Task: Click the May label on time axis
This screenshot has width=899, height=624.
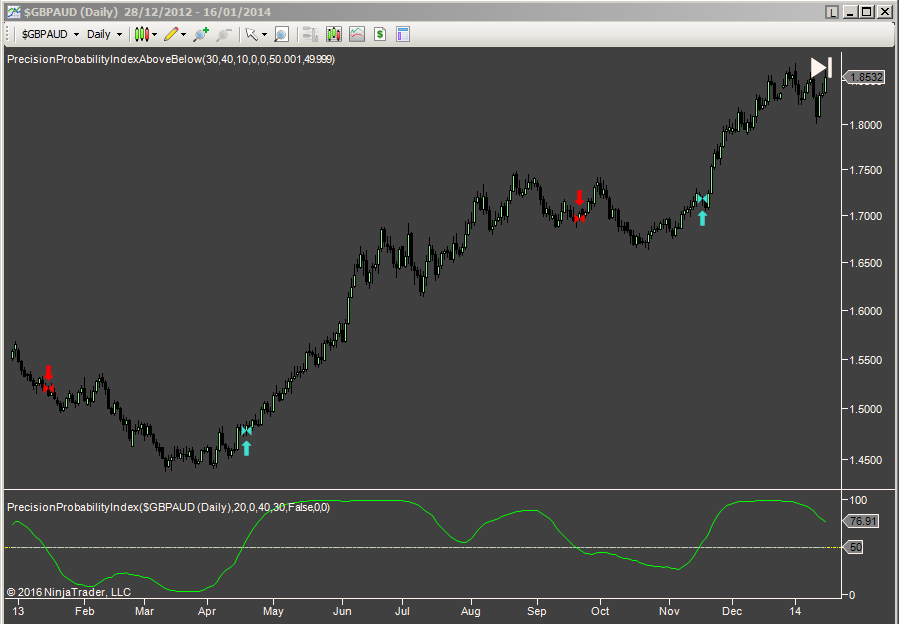Action: [x=273, y=611]
